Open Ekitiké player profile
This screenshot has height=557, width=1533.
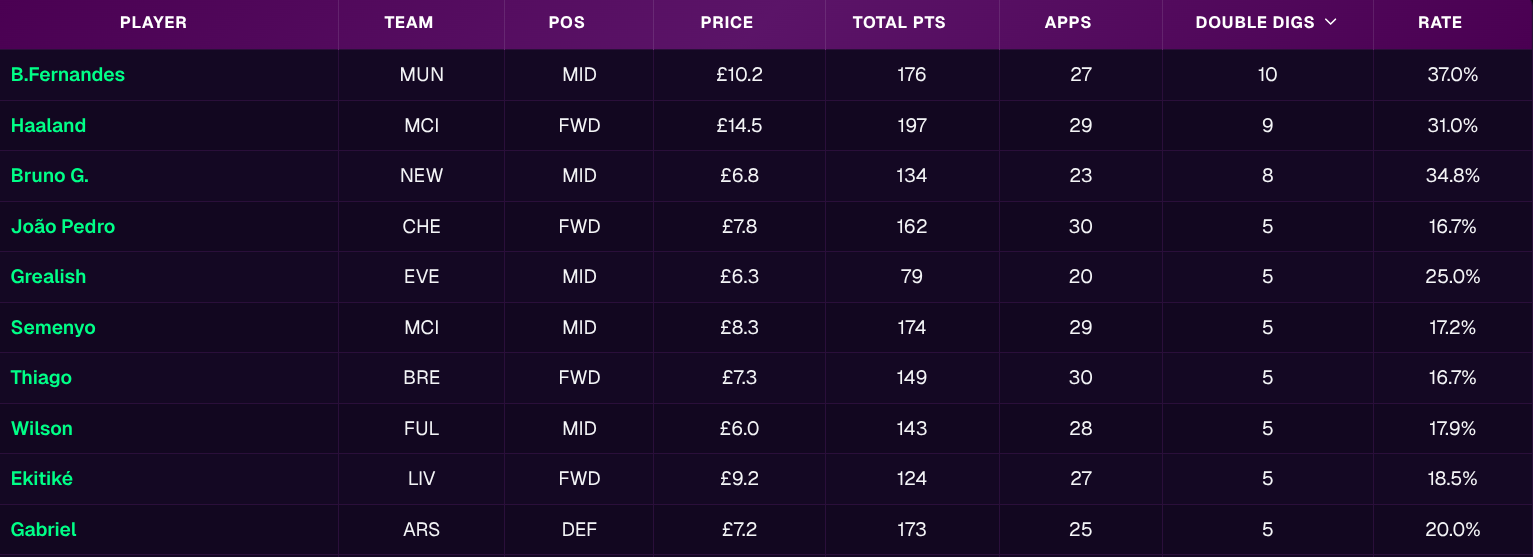coord(42,479)
